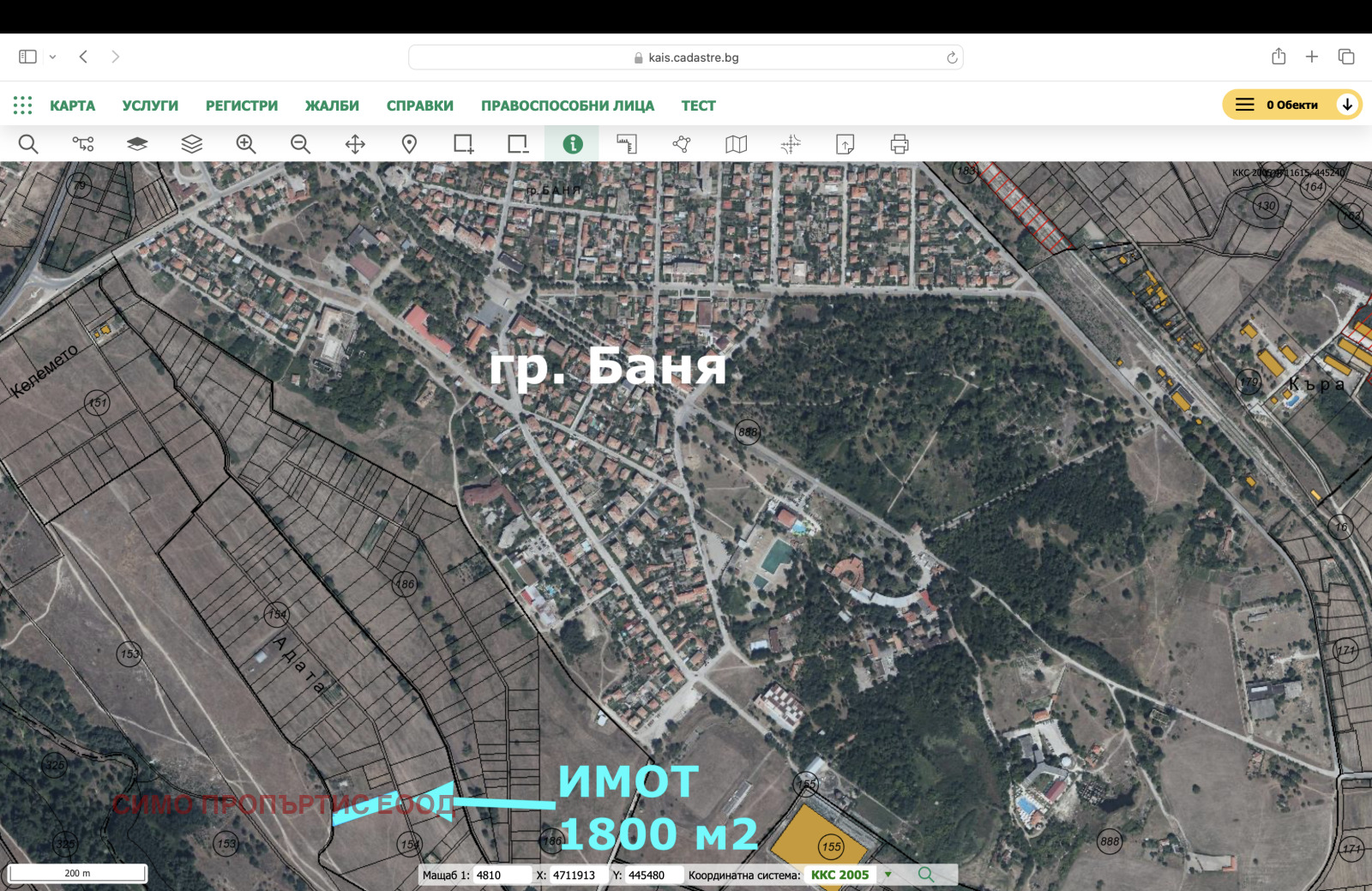
Task: Activate the pan map tool
Action: coord(355,144)
